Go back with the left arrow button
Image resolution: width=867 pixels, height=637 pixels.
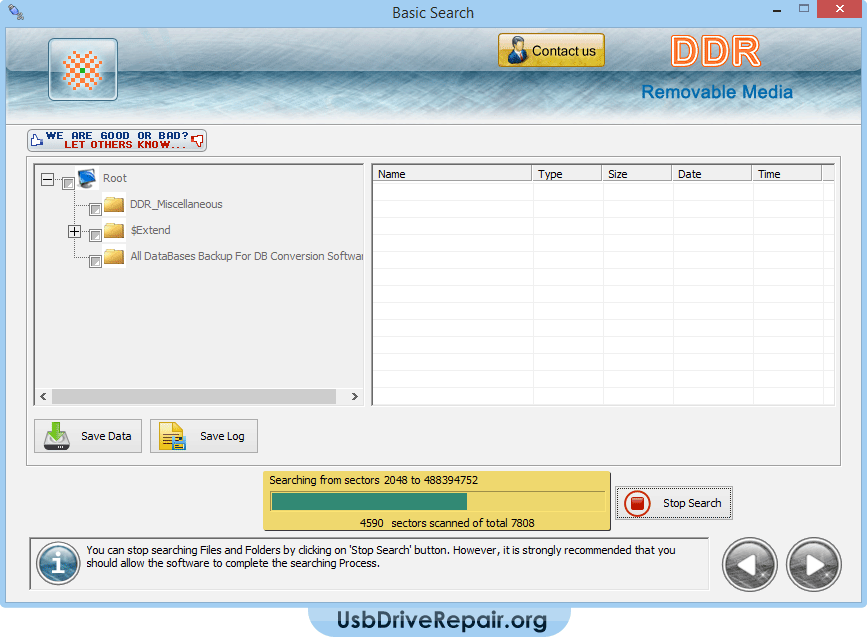click(x=750, y=565)
